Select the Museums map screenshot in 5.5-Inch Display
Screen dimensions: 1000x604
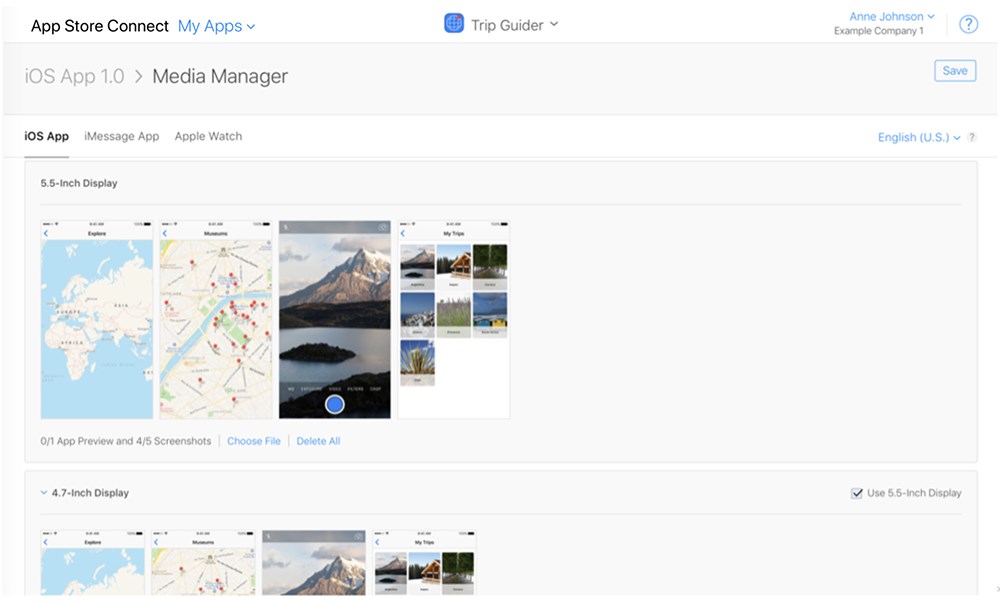click(216, 320)
